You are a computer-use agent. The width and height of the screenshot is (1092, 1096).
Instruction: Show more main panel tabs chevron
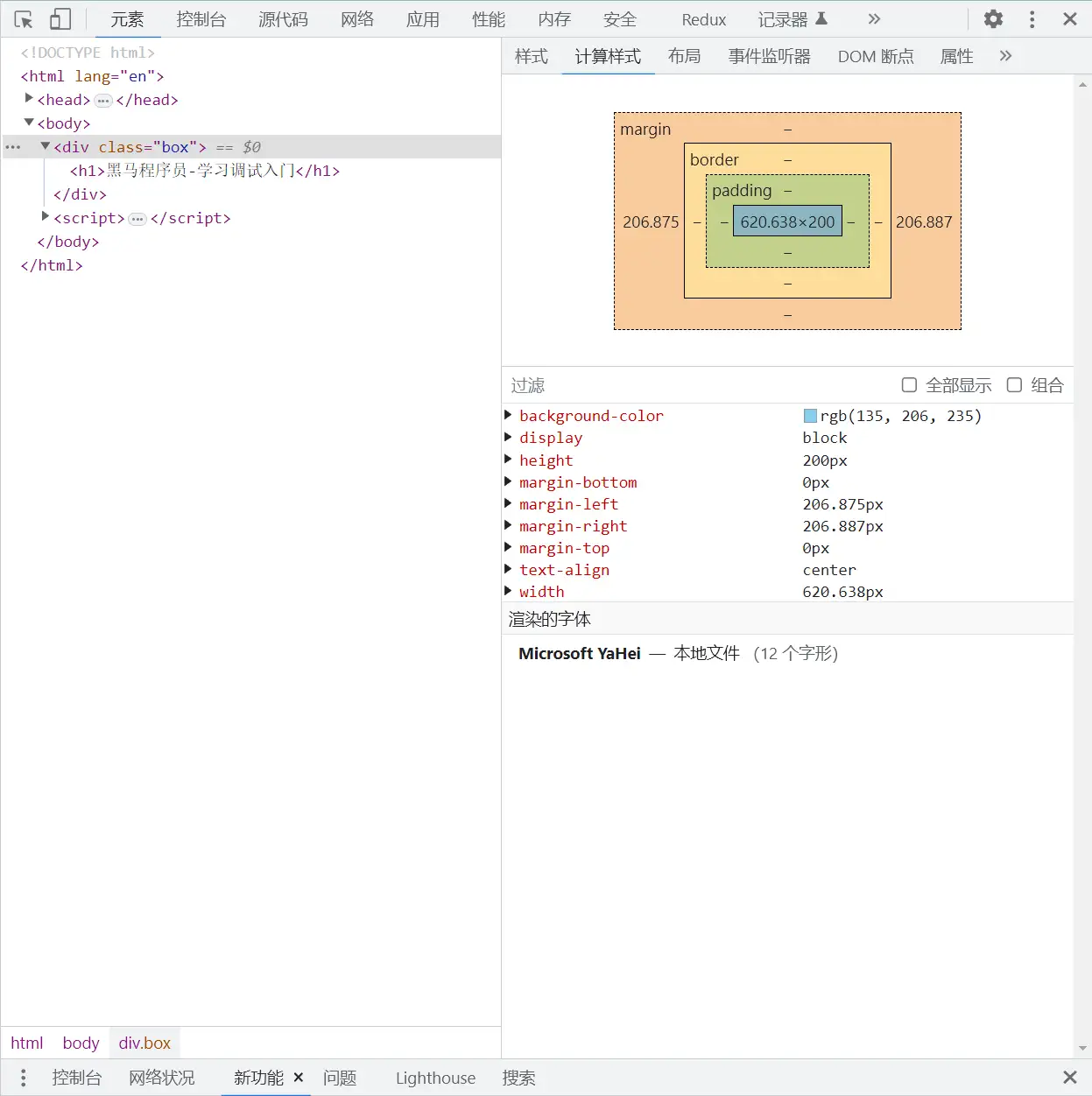point(873,19)
